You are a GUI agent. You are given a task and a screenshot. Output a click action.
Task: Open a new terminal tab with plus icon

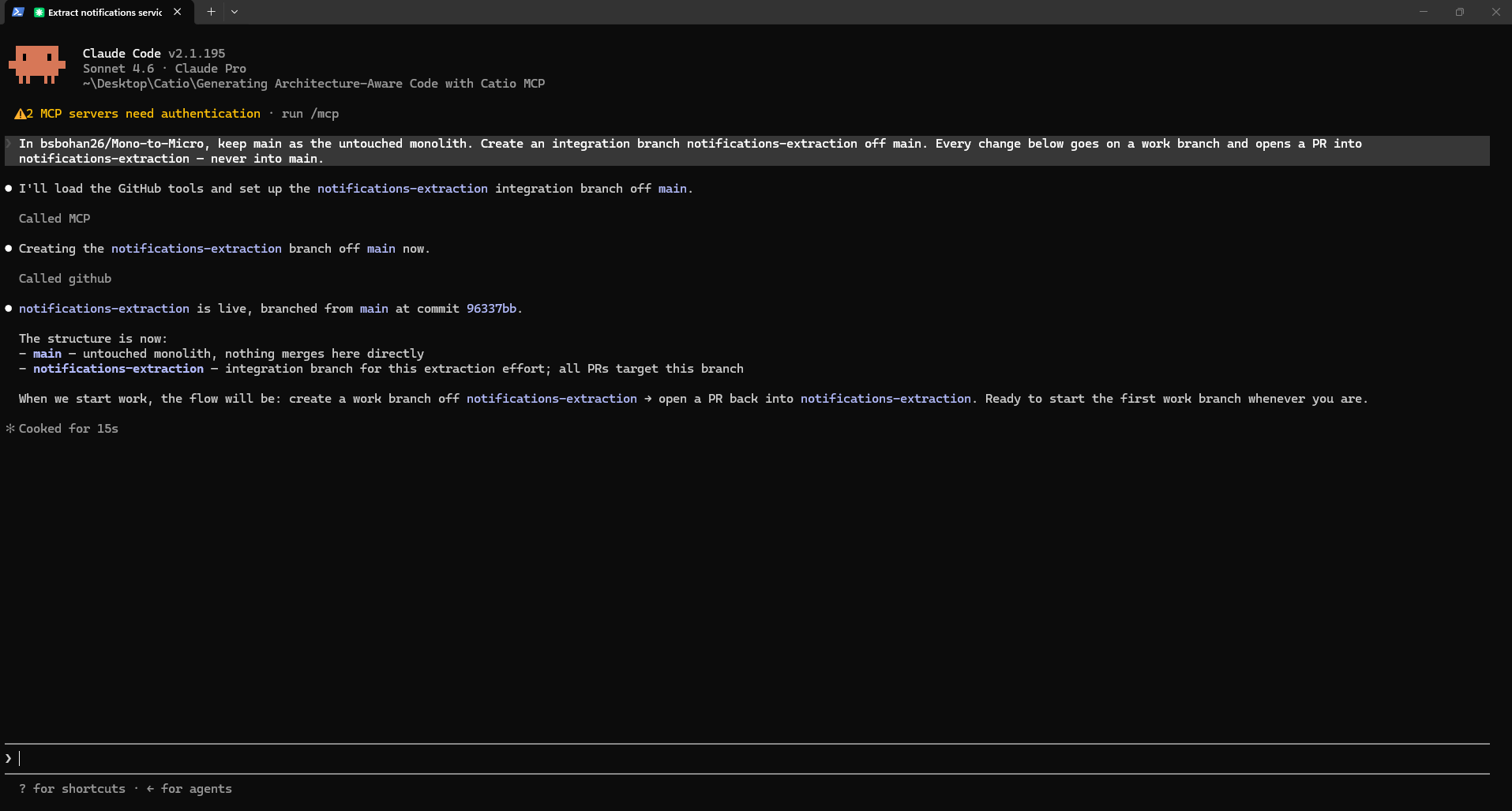point(211,12)
